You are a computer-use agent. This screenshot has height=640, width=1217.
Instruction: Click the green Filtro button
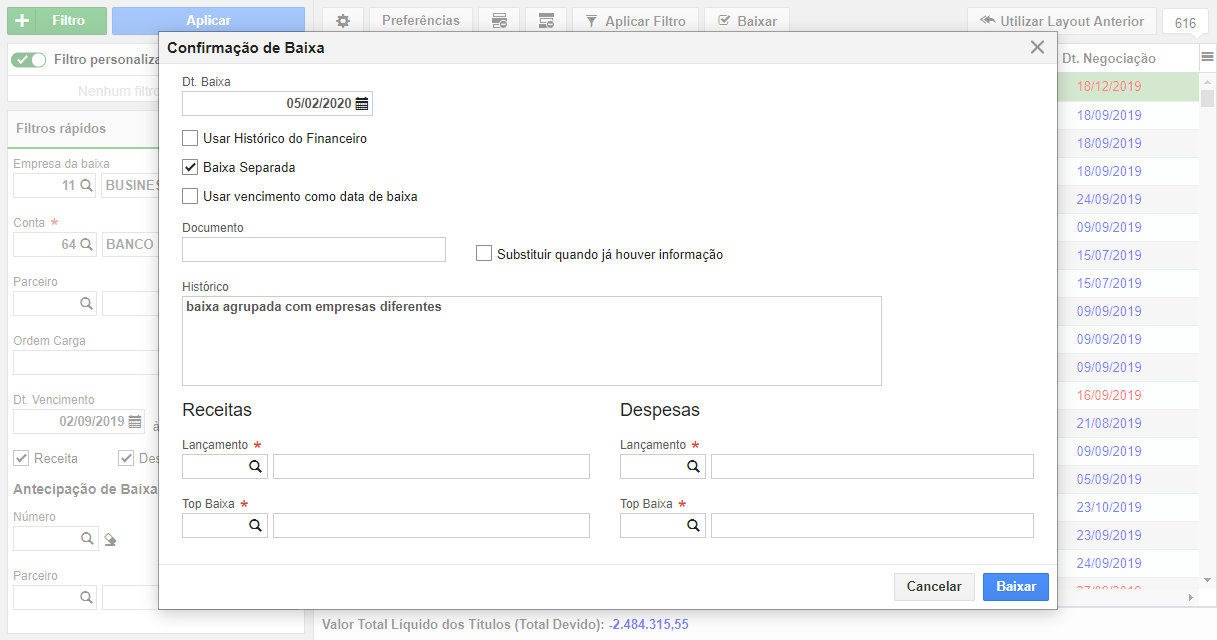point(57,20)
